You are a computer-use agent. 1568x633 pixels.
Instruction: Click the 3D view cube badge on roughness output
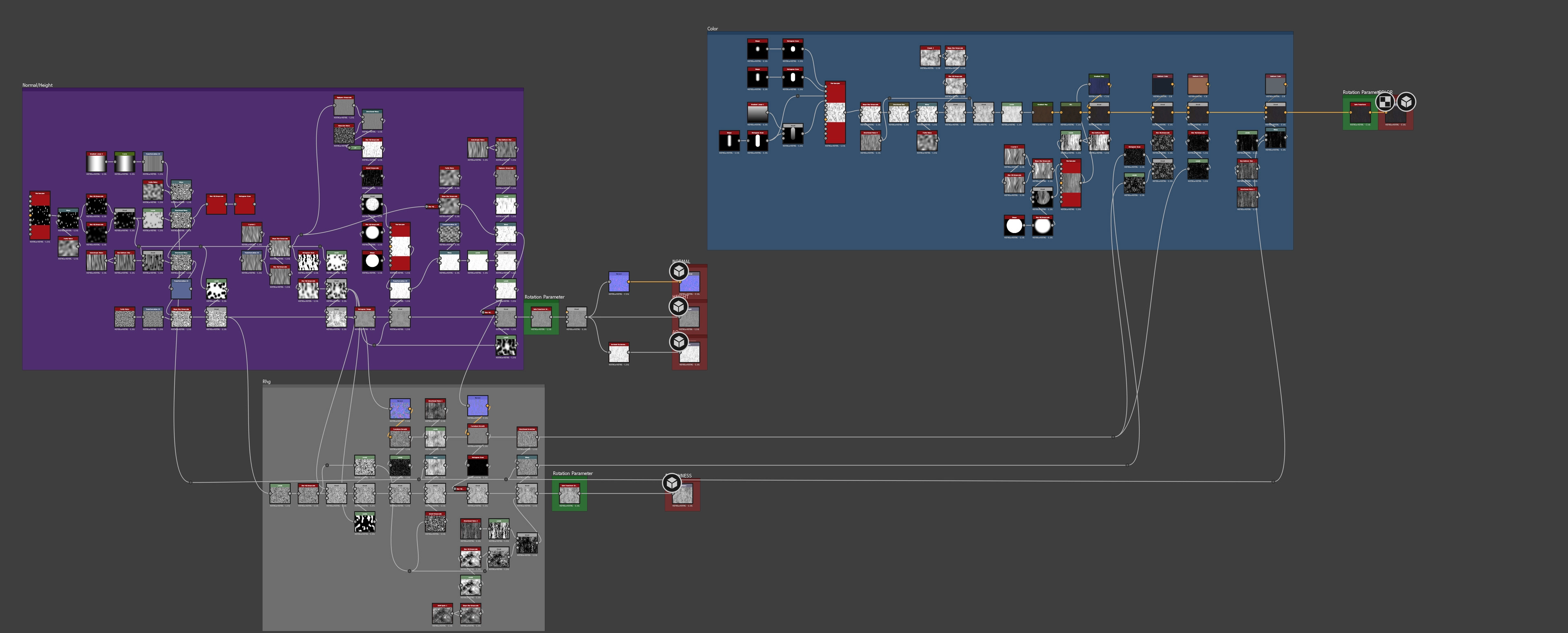pyautogui.click(x=672, y=483)
